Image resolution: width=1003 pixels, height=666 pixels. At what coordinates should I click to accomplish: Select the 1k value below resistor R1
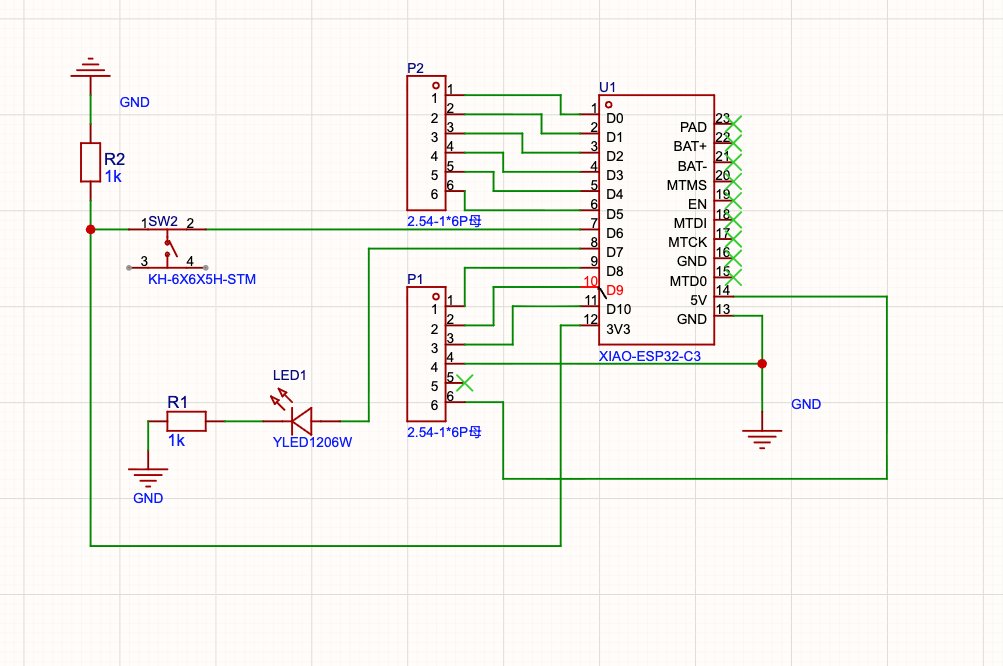[177, 441]
